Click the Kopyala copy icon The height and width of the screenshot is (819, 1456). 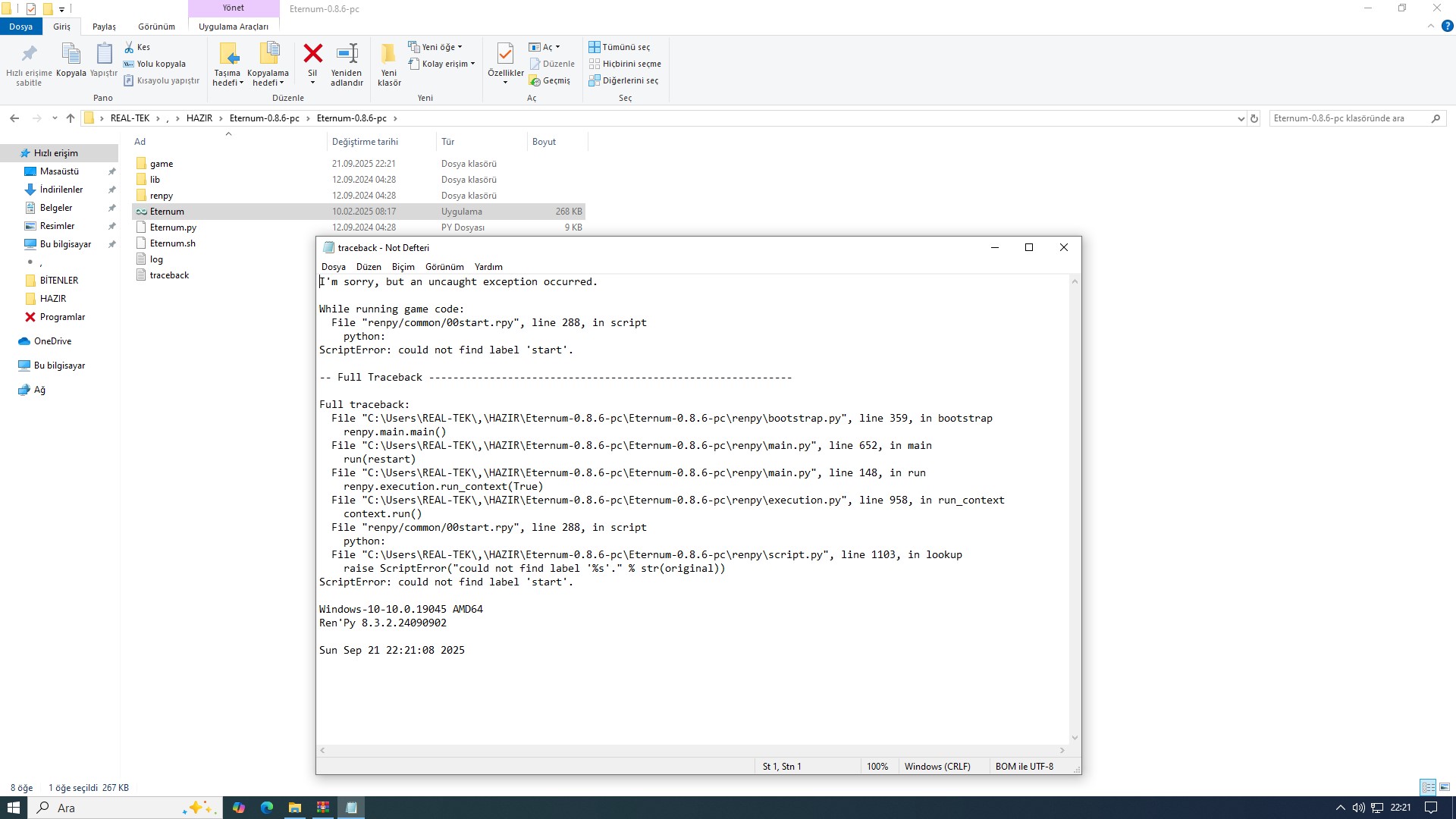(x=71, y=54)
